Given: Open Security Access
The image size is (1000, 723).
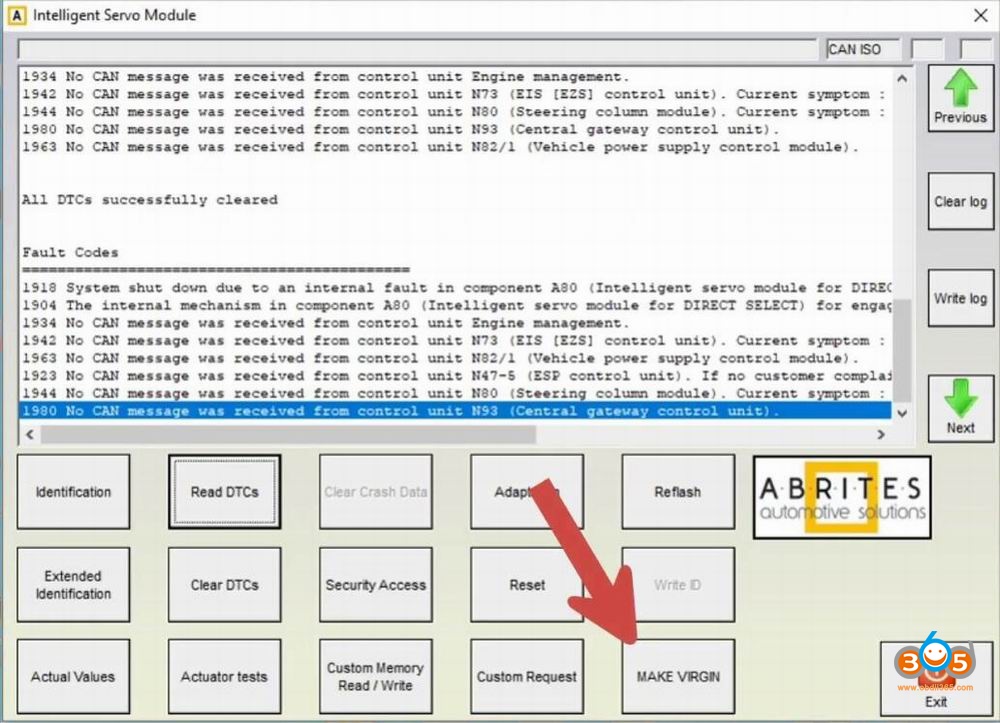Looking at the screenshot, I should point(375,585).
